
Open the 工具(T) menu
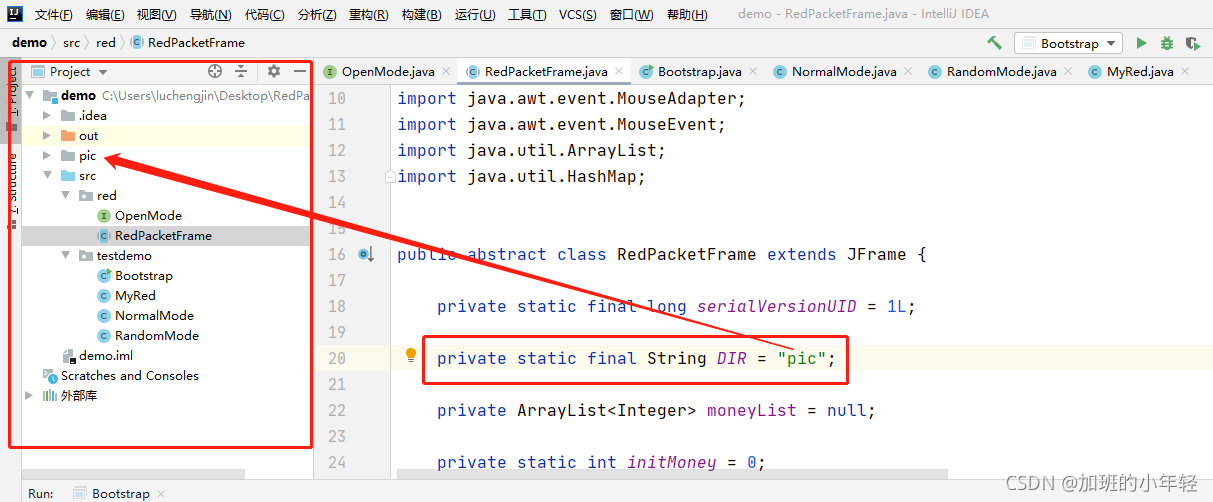(527, 15)
